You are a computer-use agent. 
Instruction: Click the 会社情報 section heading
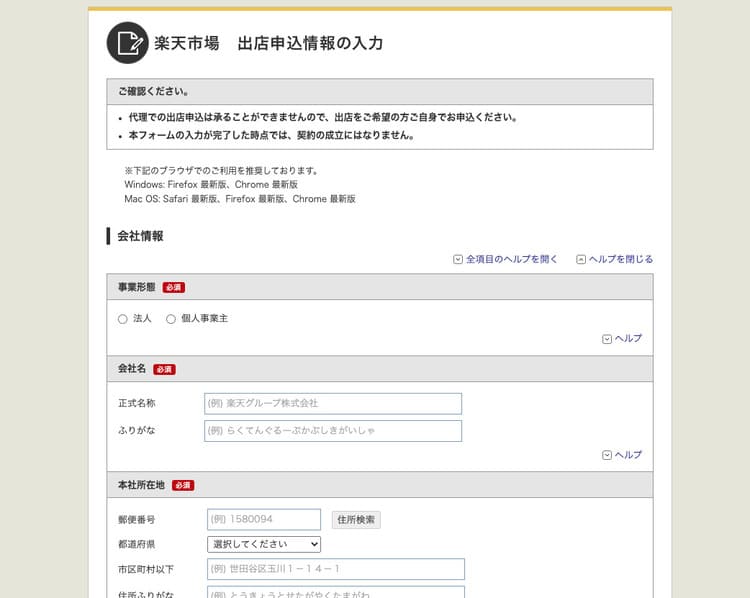[x=140, y=236]
